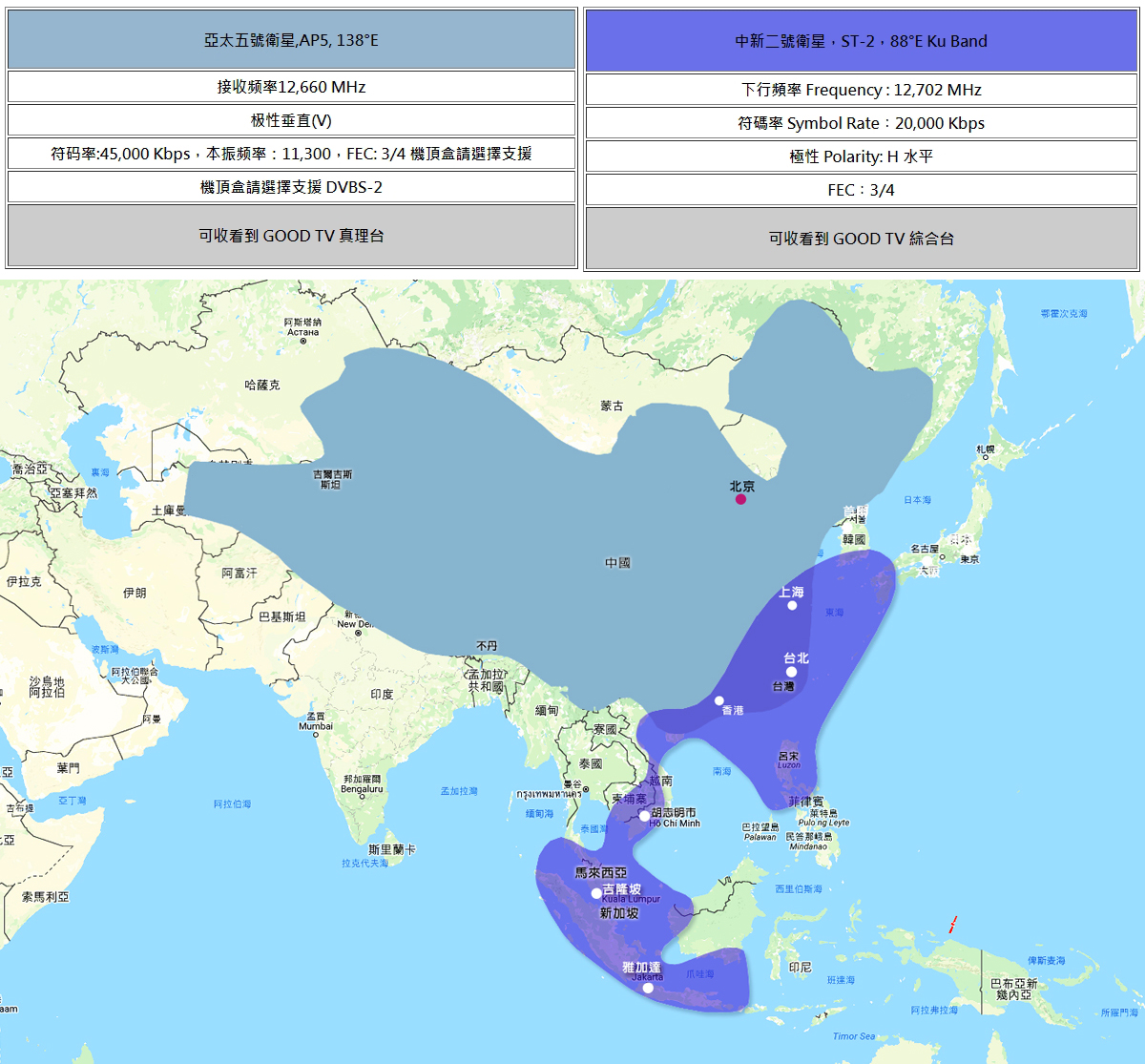Select the New Delhi capital marker
The height and width of the screenshot is (1064, 1145).
pyautogui.click(x=359, y=633)
